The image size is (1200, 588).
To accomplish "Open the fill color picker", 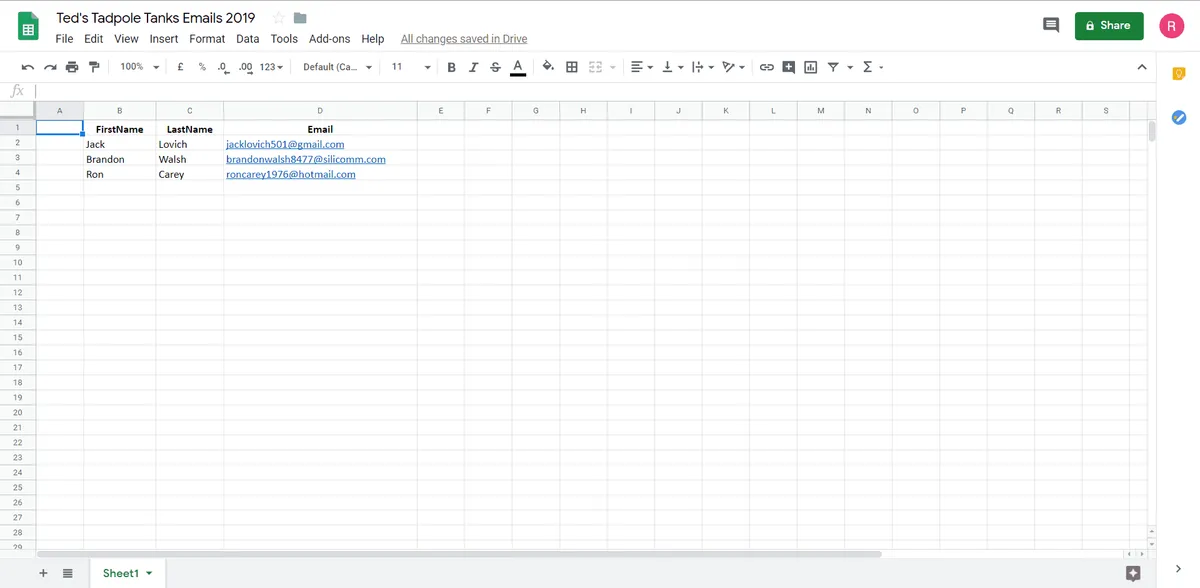I will pyautogui.click(x=547, y=67).
